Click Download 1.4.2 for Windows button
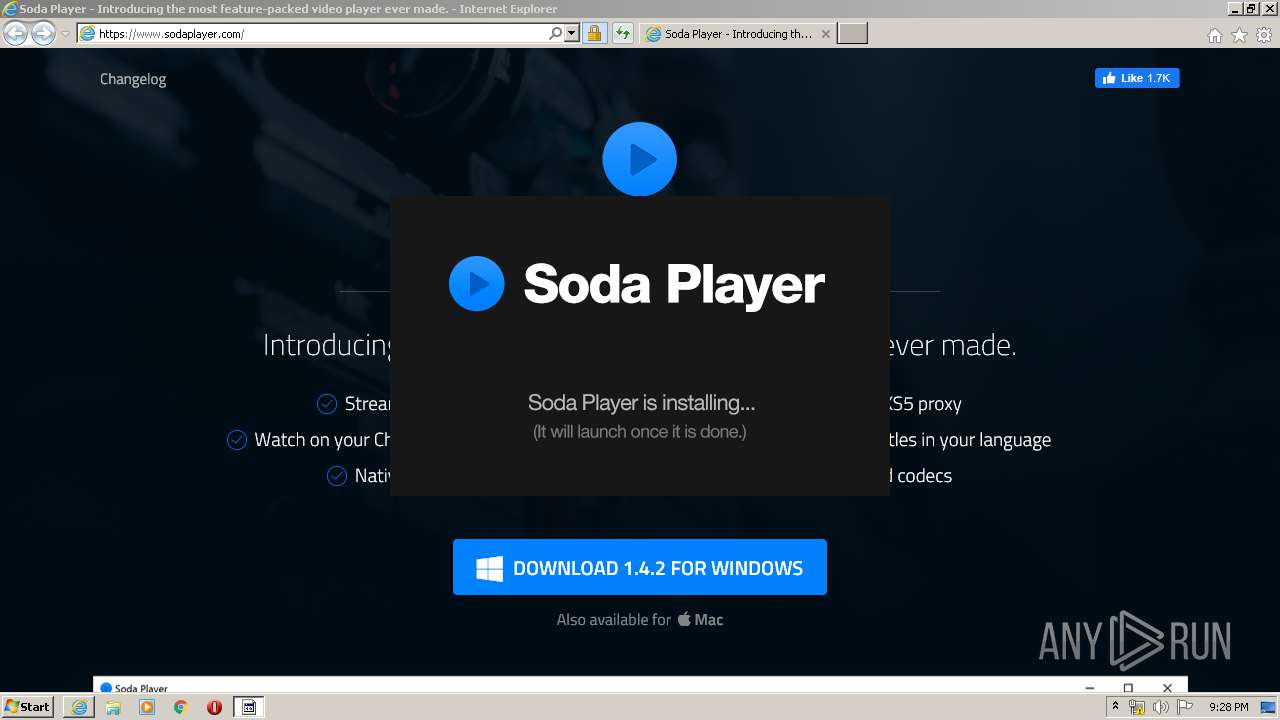 pos(640,567)
